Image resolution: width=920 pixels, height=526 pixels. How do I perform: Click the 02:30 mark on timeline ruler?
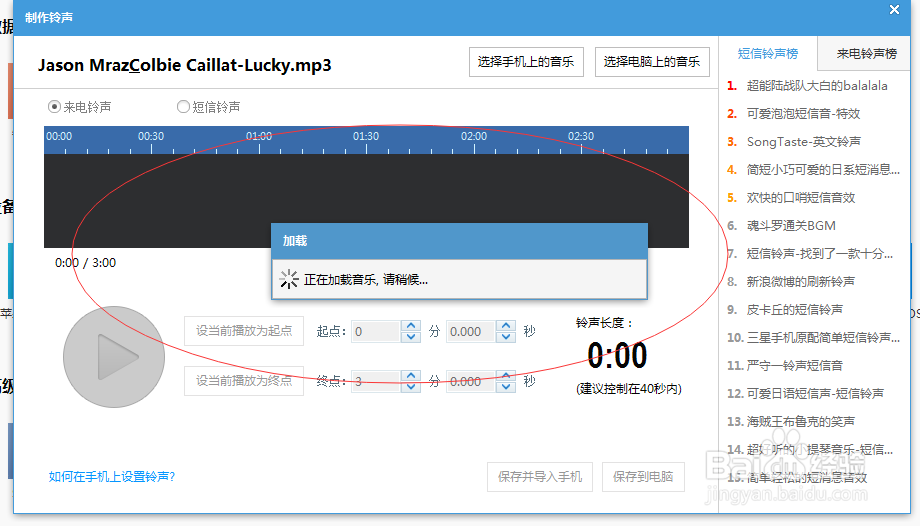pyautogui.click(x=581, y=136)
